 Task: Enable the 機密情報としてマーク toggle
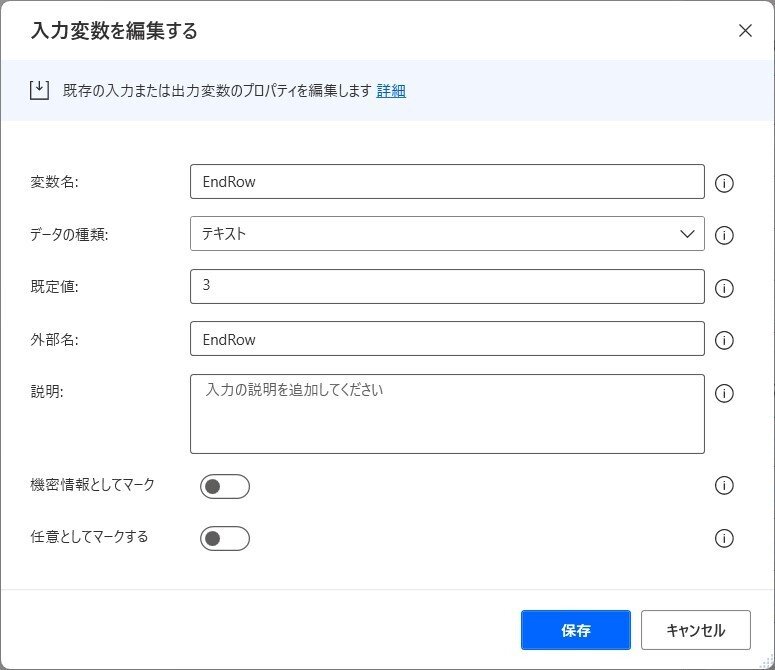(225, 487)
